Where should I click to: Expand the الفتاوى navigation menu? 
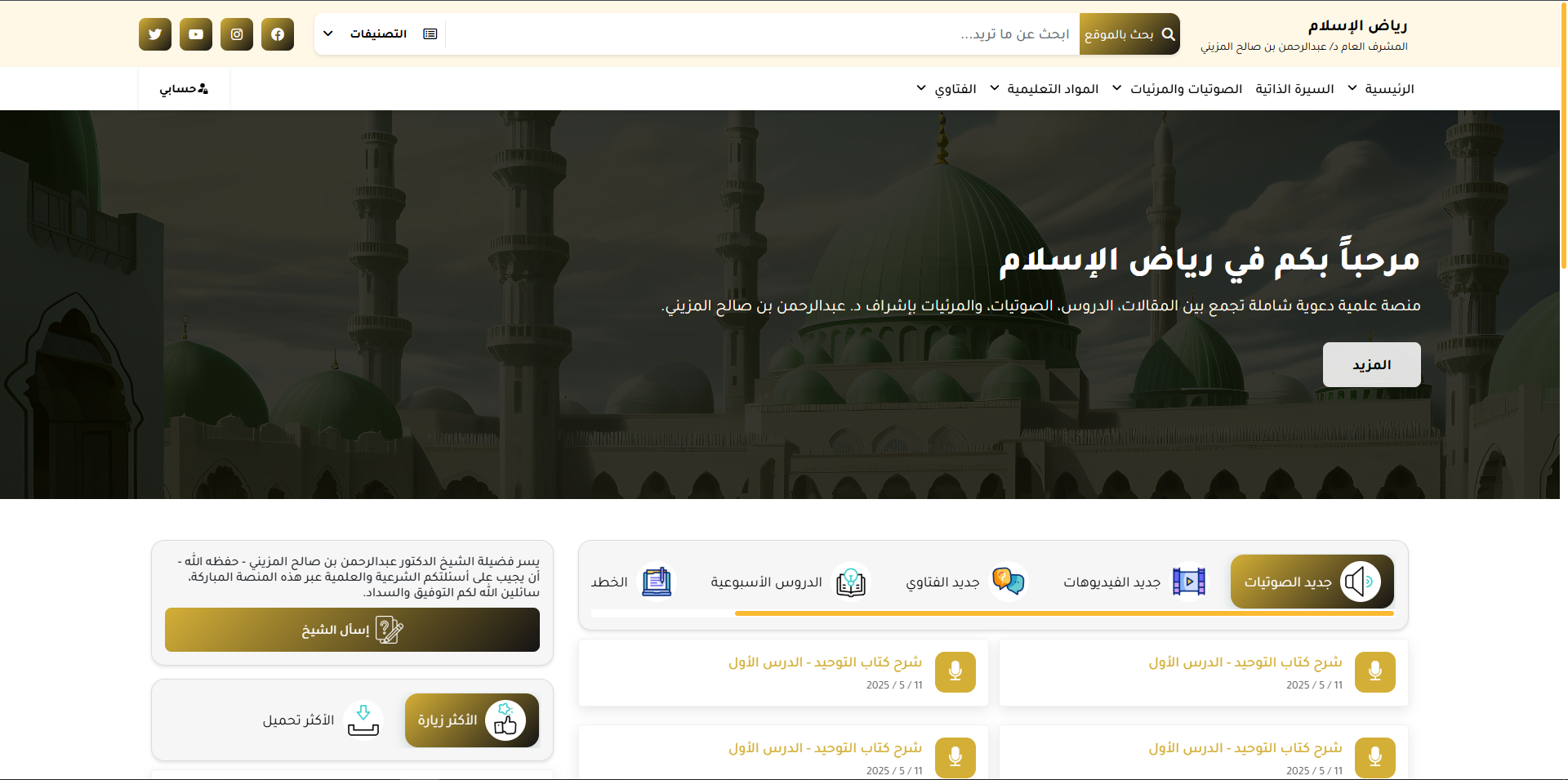[x=946, y=88]
